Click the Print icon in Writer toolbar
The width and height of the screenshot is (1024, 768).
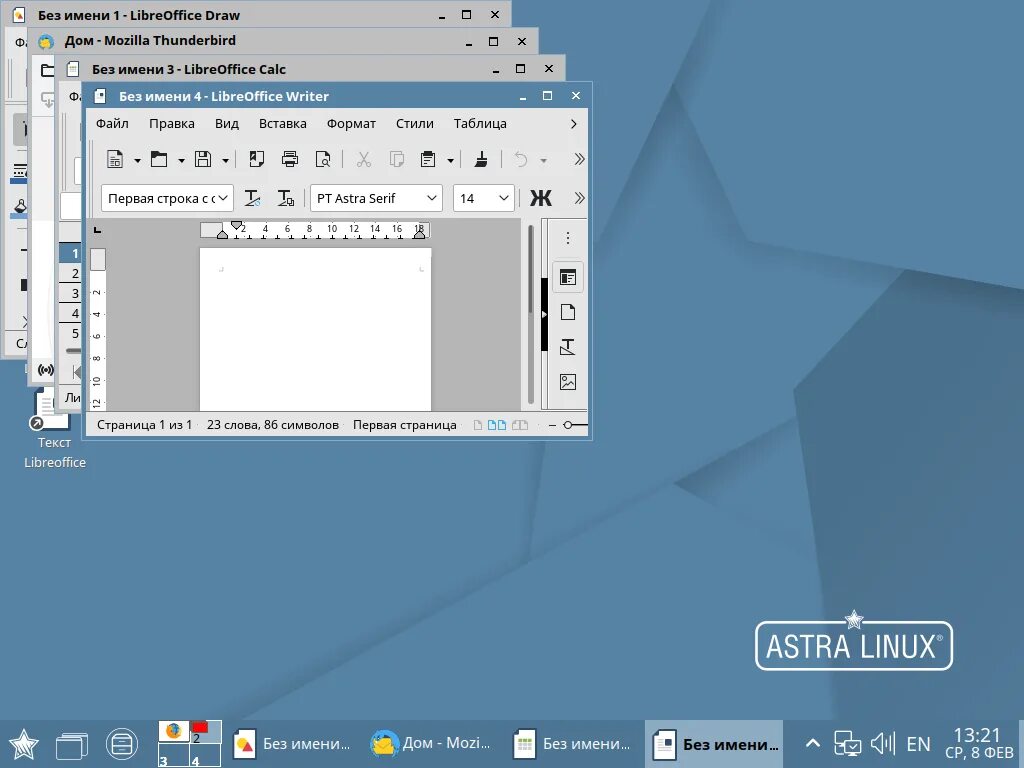tap(289, 159)
